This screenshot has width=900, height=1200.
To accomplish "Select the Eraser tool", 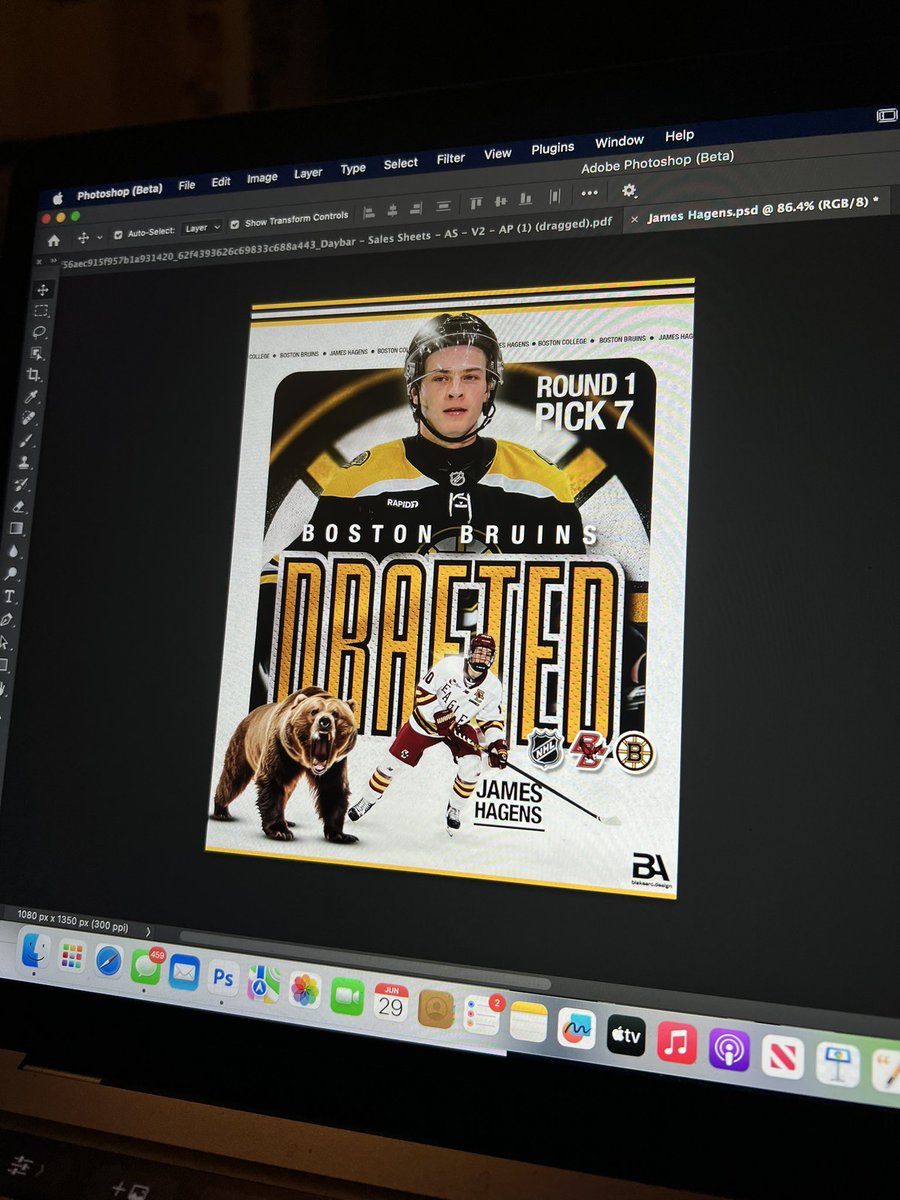I will click(19, 506).
